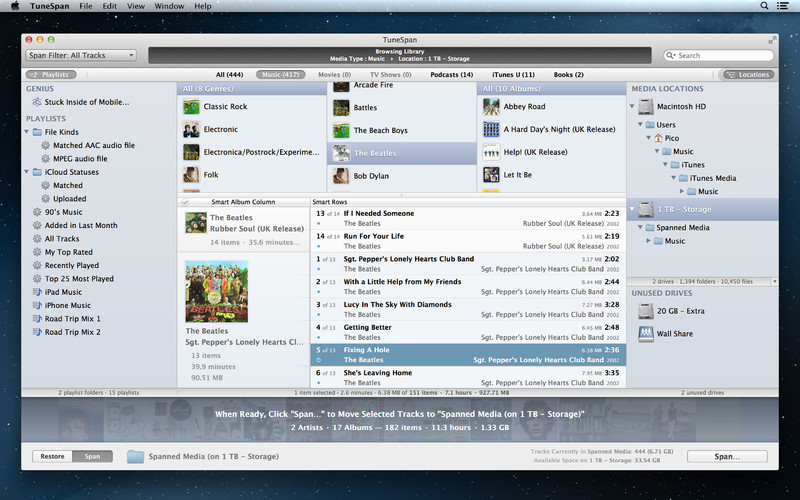Choose the Folk genre

[x=252, y=175]
